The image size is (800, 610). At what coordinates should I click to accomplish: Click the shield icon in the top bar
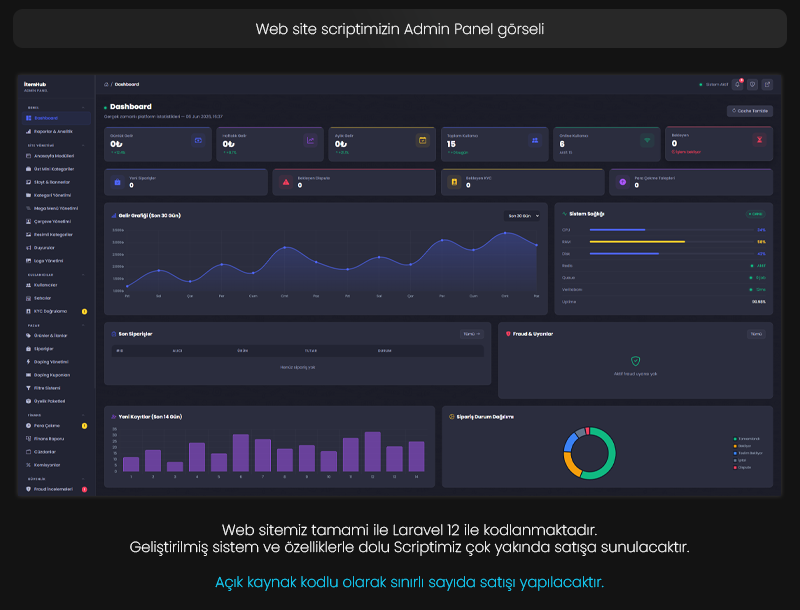coord(753,85)
